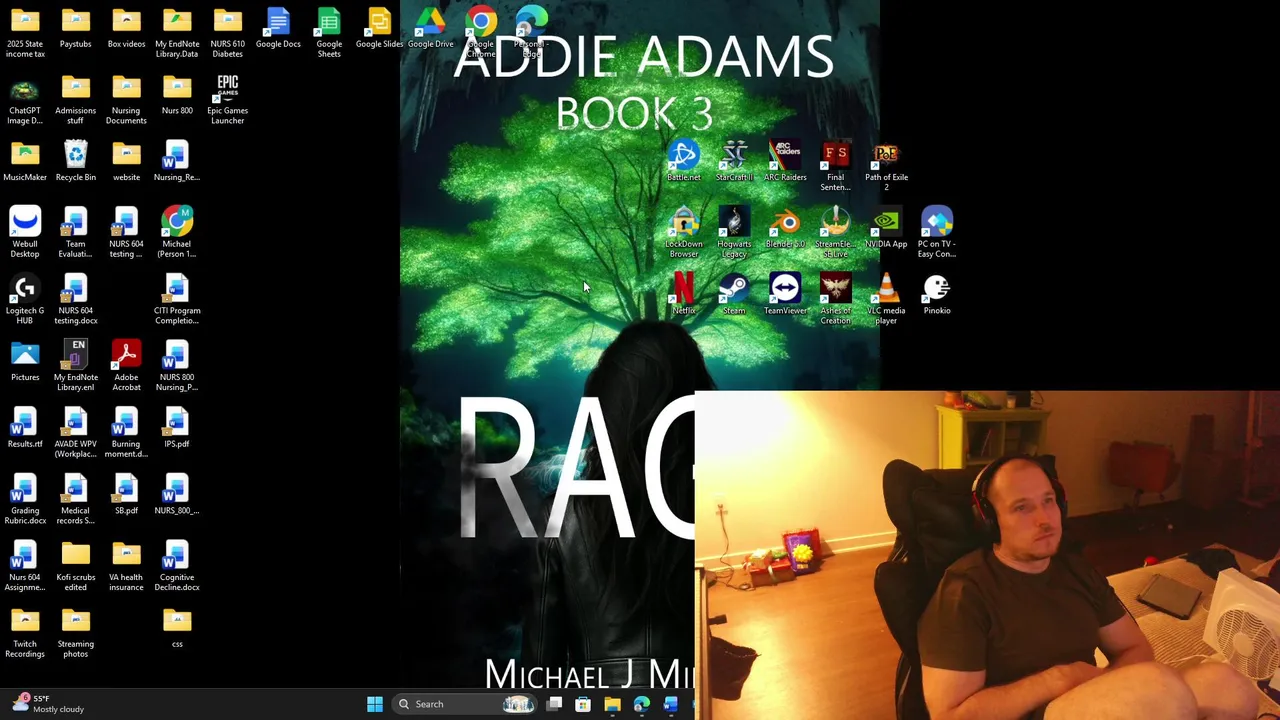Launch Hogwarts Legacy
The width and height of the screenshot is (1280, 720).
pyautogui.click(x=734, y=232)
